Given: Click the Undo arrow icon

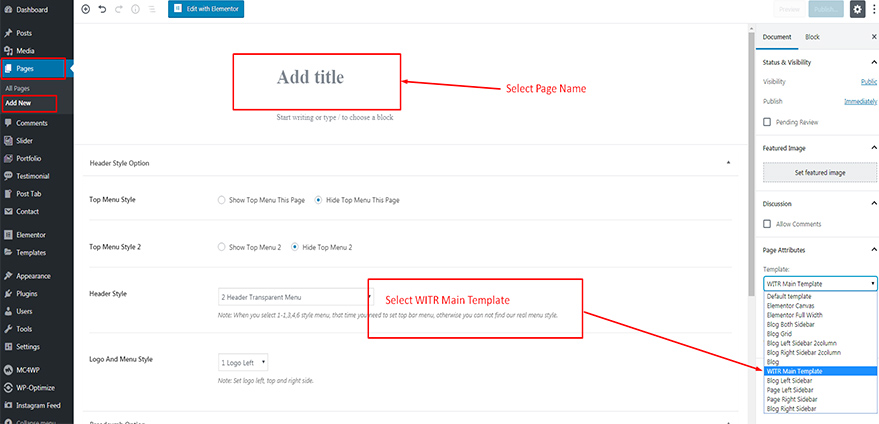Looking at the screenshot, I should tap(102, 9).
